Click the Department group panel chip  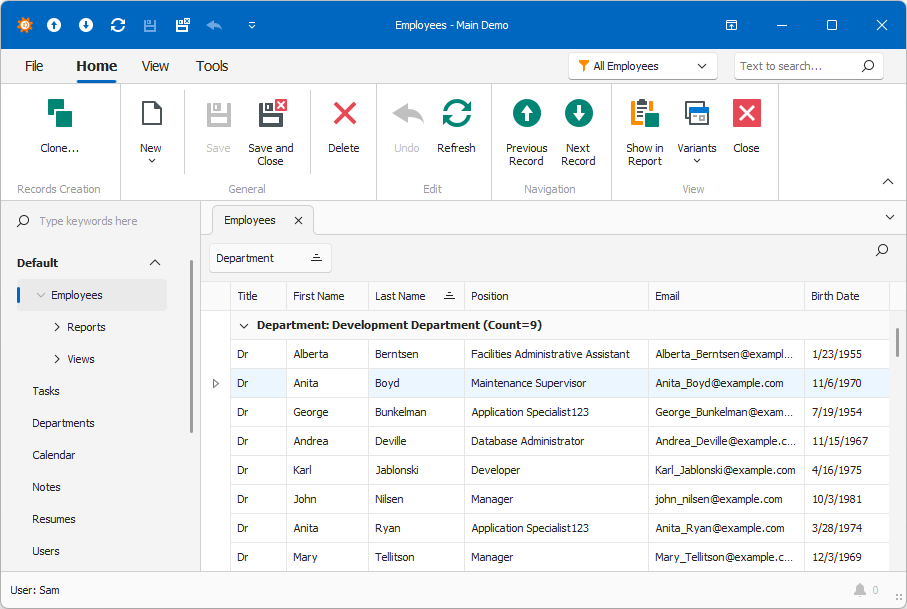270,258
